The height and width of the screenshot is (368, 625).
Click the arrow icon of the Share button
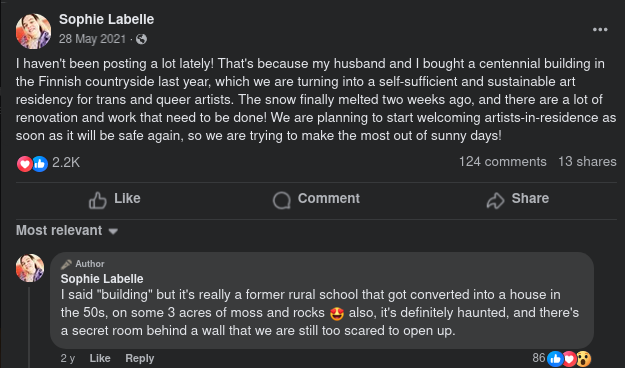pyautogui.click(x=495, y=200)
